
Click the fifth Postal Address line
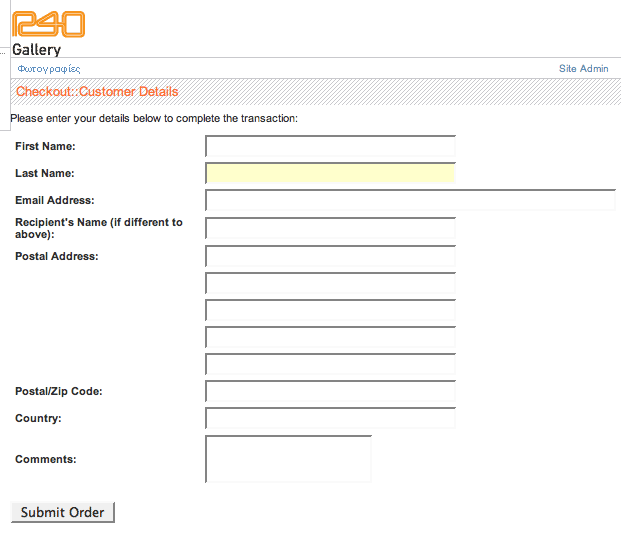pos(330,365)
